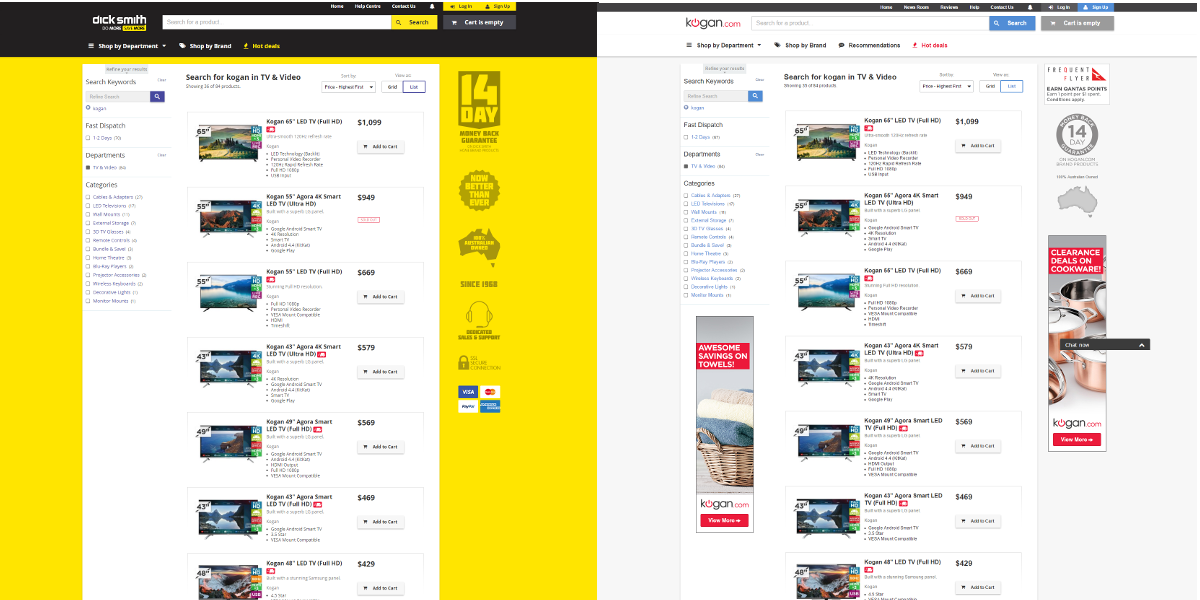Screen dimensions: 1200x600
Task: Focus the product search field on Dick Smith
Action: pos(276,22)
